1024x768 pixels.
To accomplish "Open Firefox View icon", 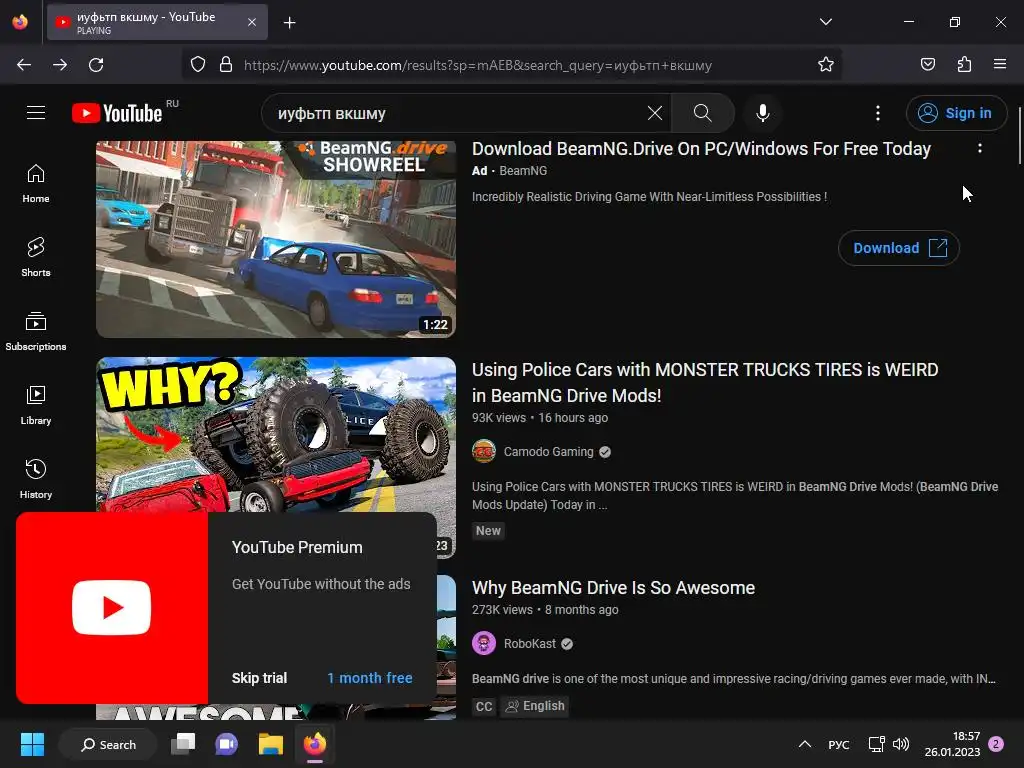I will (20, 22).
